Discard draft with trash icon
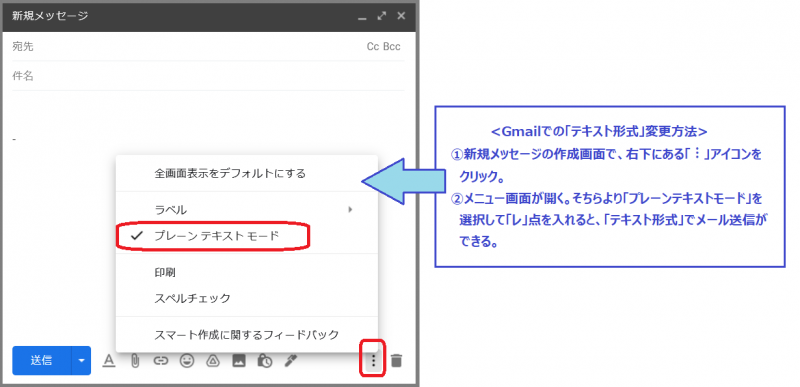This screenshot has width=800, height=387. pyautogui.click(x=396, y=361)
